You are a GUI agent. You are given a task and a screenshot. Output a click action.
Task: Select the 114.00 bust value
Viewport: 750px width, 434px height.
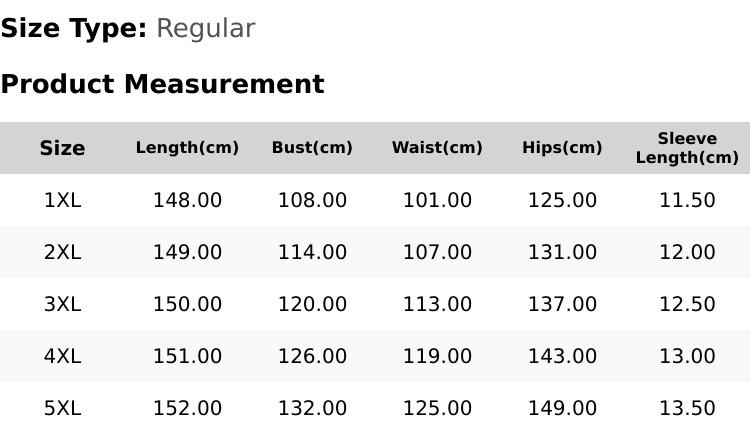point(312,252)
